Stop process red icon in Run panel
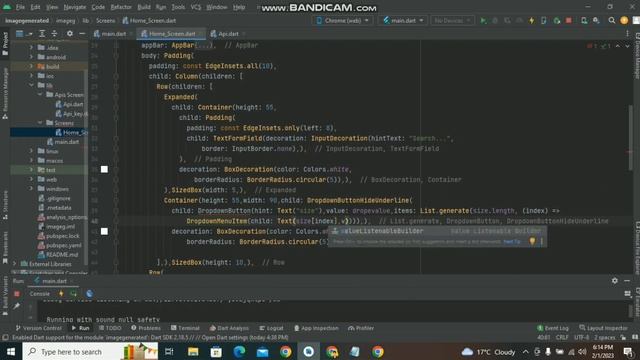The width and height of the screenshot is (640, 360). (x=17, y=293)
